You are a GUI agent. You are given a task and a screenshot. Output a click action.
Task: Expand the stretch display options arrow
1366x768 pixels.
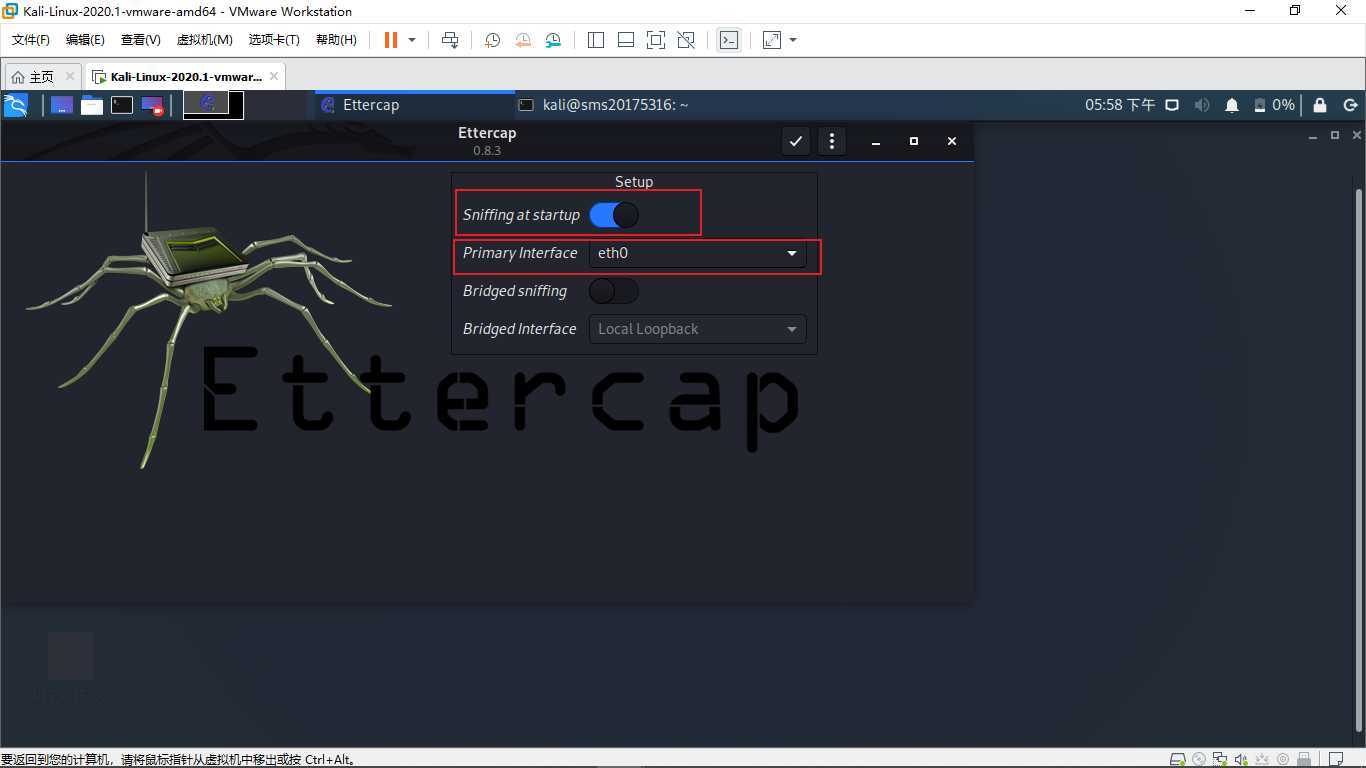[x=793, y=40]
